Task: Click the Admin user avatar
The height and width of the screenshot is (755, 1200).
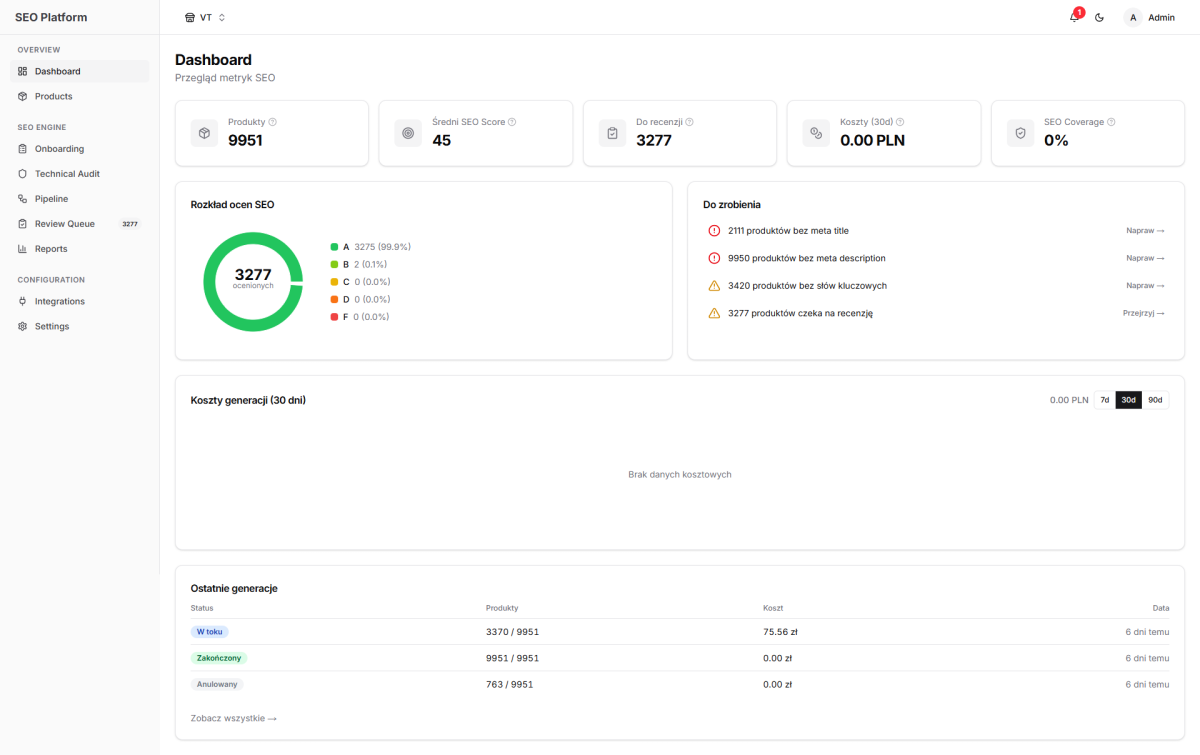Action: (1133, 17)
